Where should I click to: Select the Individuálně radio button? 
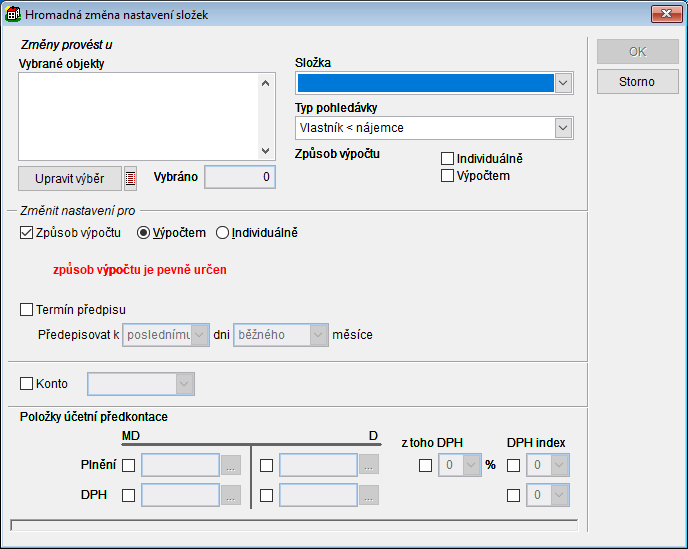point(223,233)
